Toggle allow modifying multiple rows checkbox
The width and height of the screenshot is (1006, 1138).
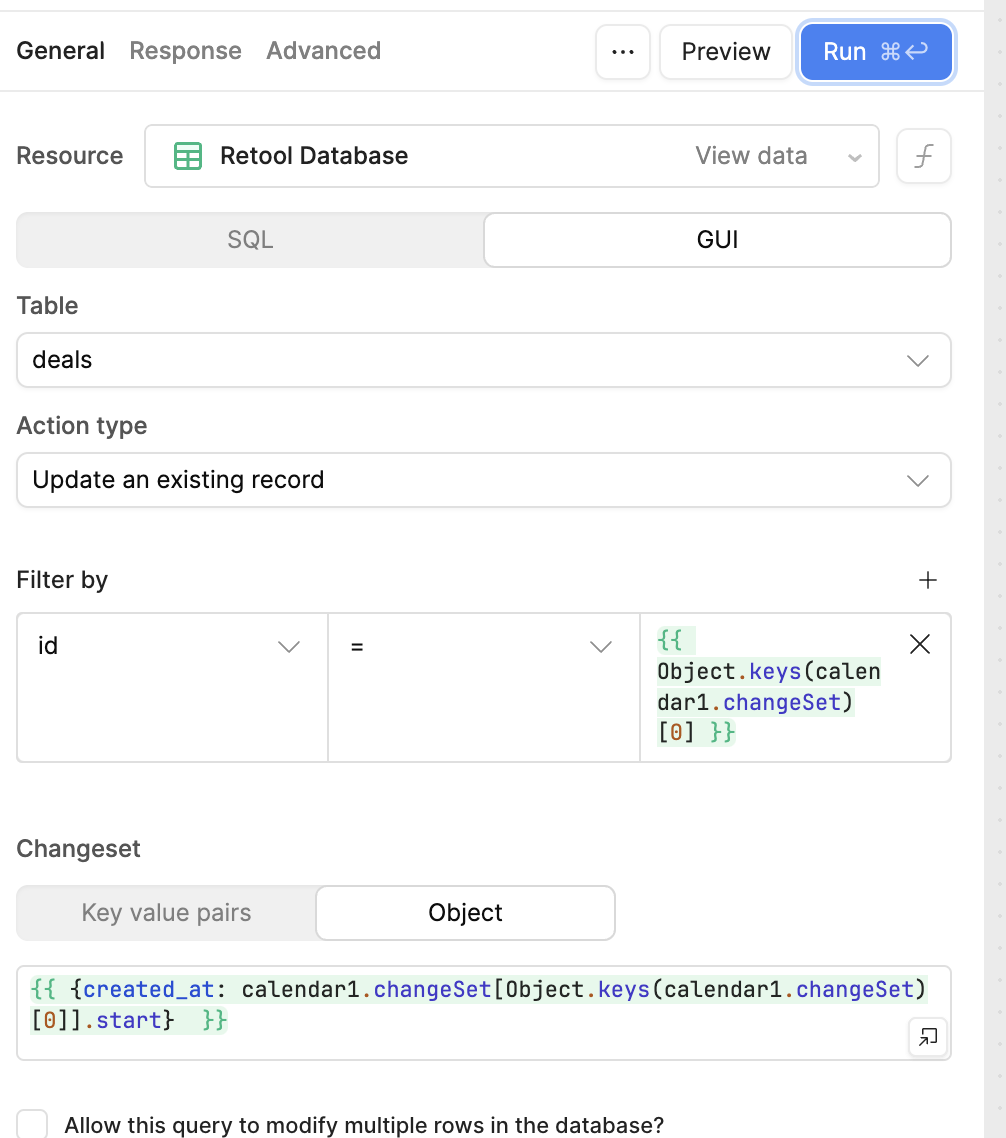point(32,1124)
